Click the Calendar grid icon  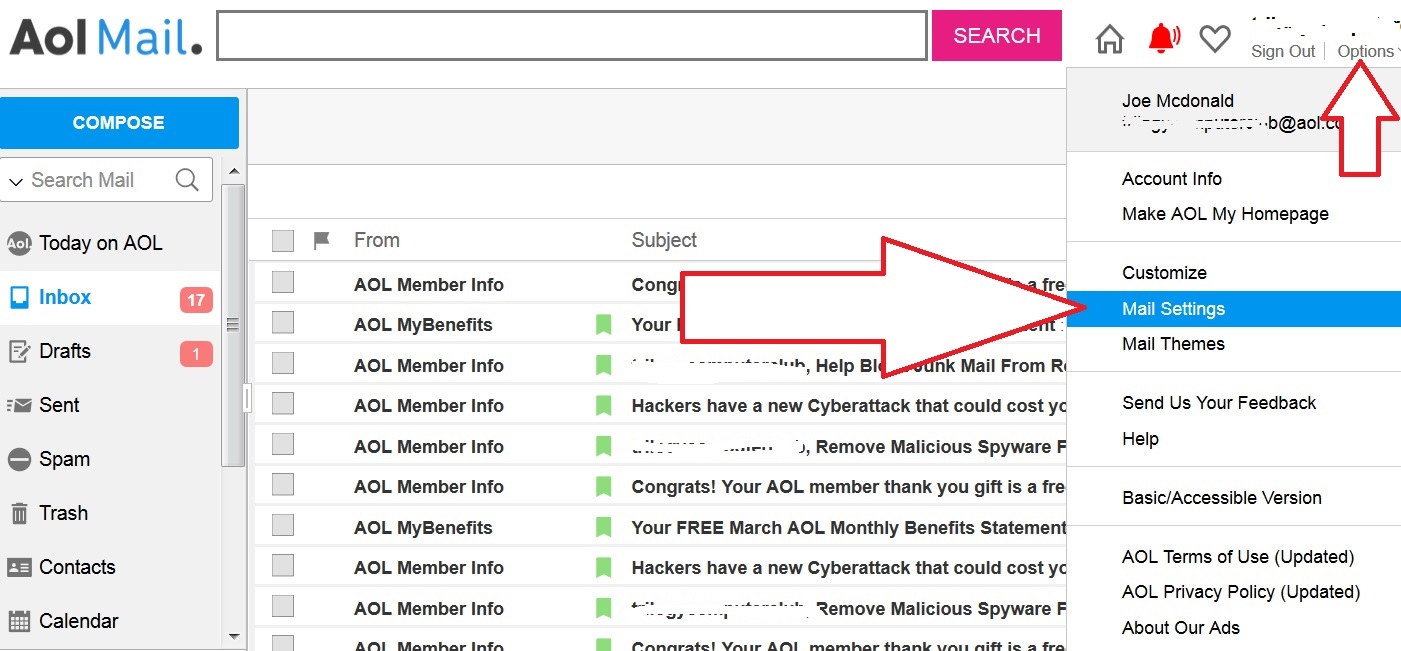[x=19, y=621]
